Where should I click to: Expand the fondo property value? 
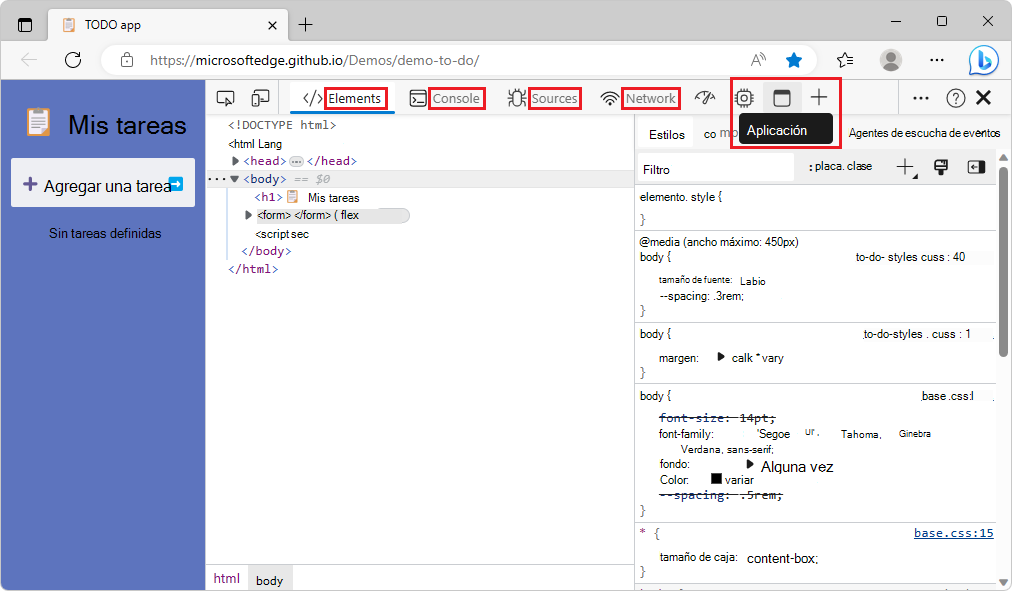tap(750, 464)
